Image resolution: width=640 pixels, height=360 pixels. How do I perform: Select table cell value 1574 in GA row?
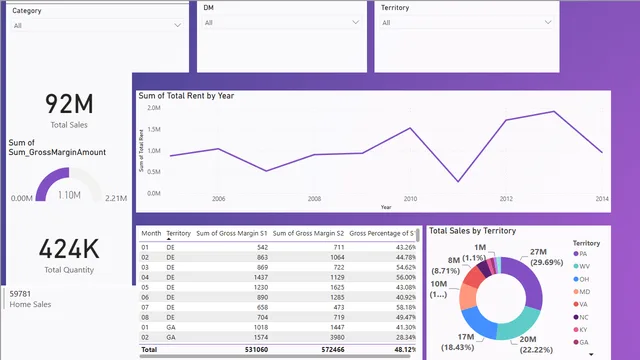tap(260, 337)
